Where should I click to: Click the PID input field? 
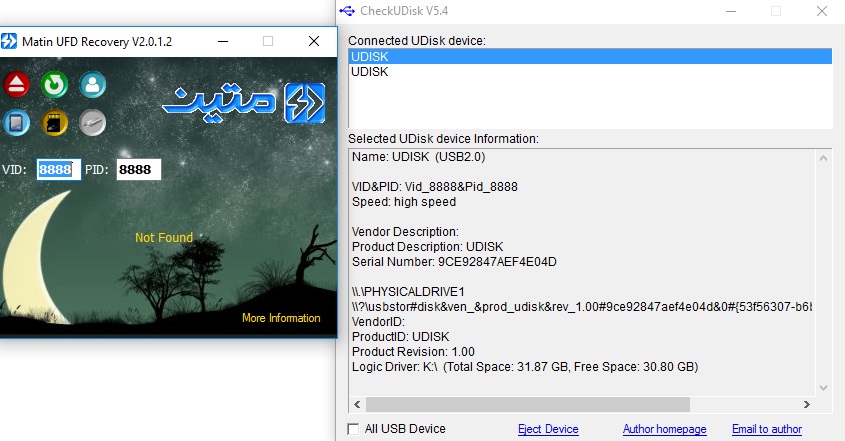[x=138, y=169]
